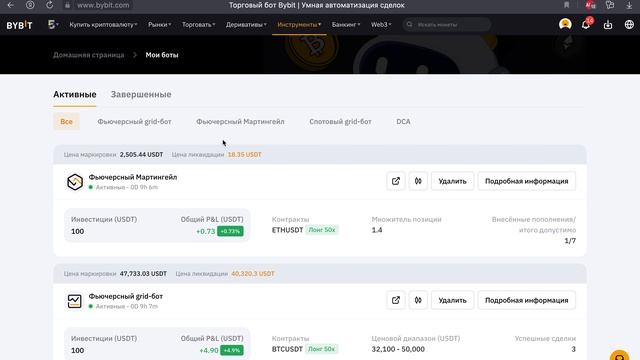Expand Банкинг menu

(346, 24)
